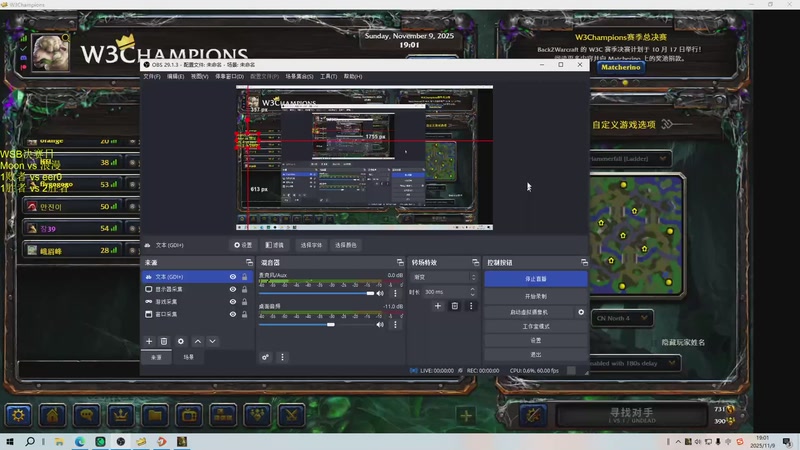
Task: Pop out the 转场特效 dock panel
Action: (x=476, y=262)
